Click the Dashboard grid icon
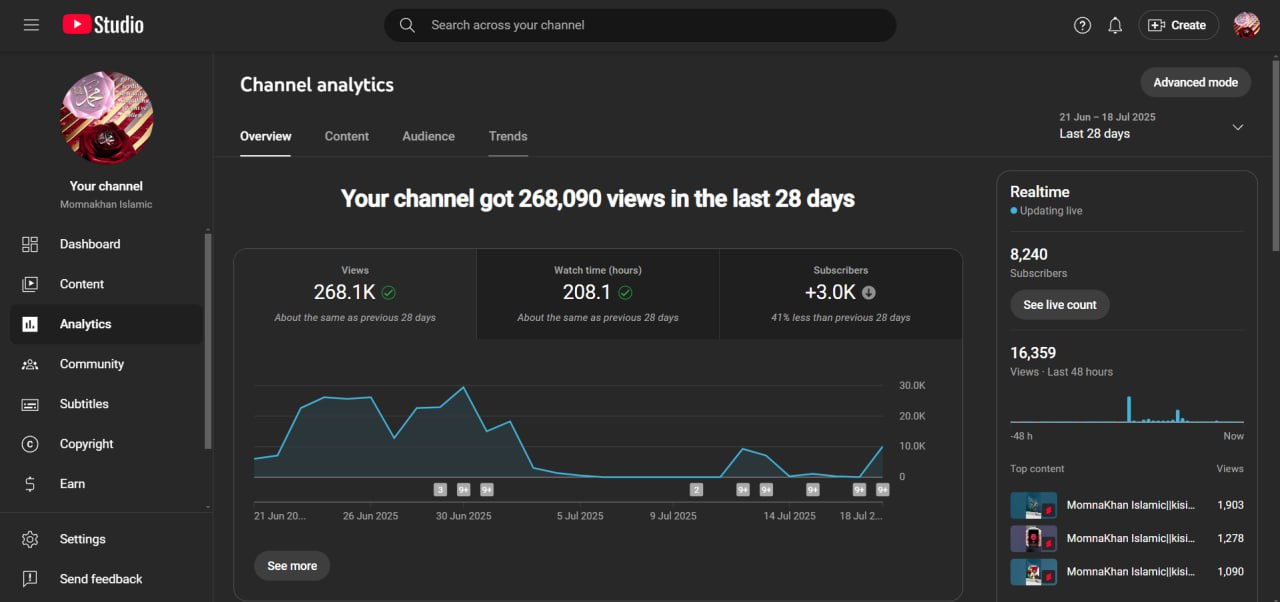Screen dimensions: 1280x602 pos(30,244)
